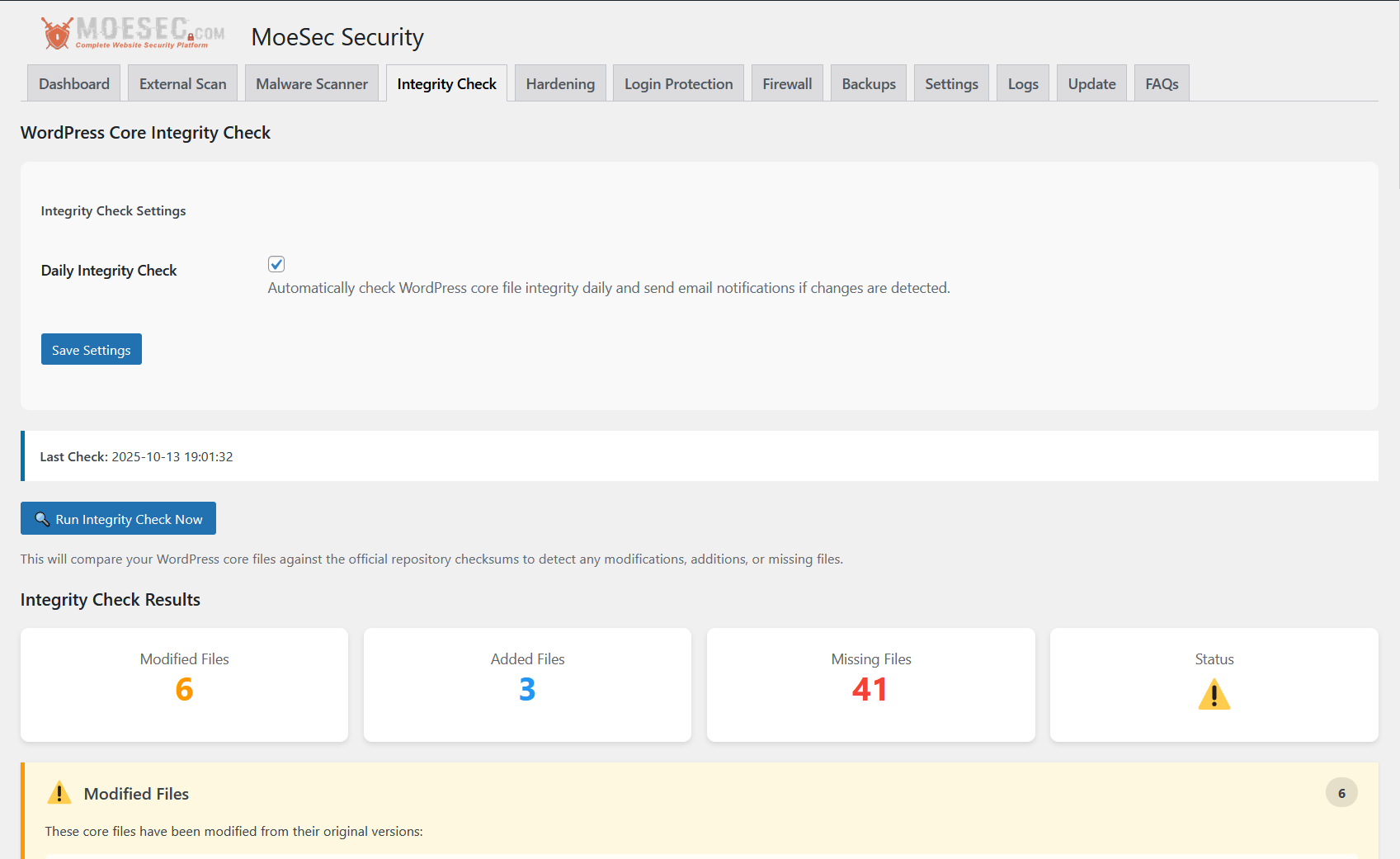Switch to the Malware Scanner tab
The width and height of the screenshot is (1400, 859).
pyautogui.click(x=312, y=84)
